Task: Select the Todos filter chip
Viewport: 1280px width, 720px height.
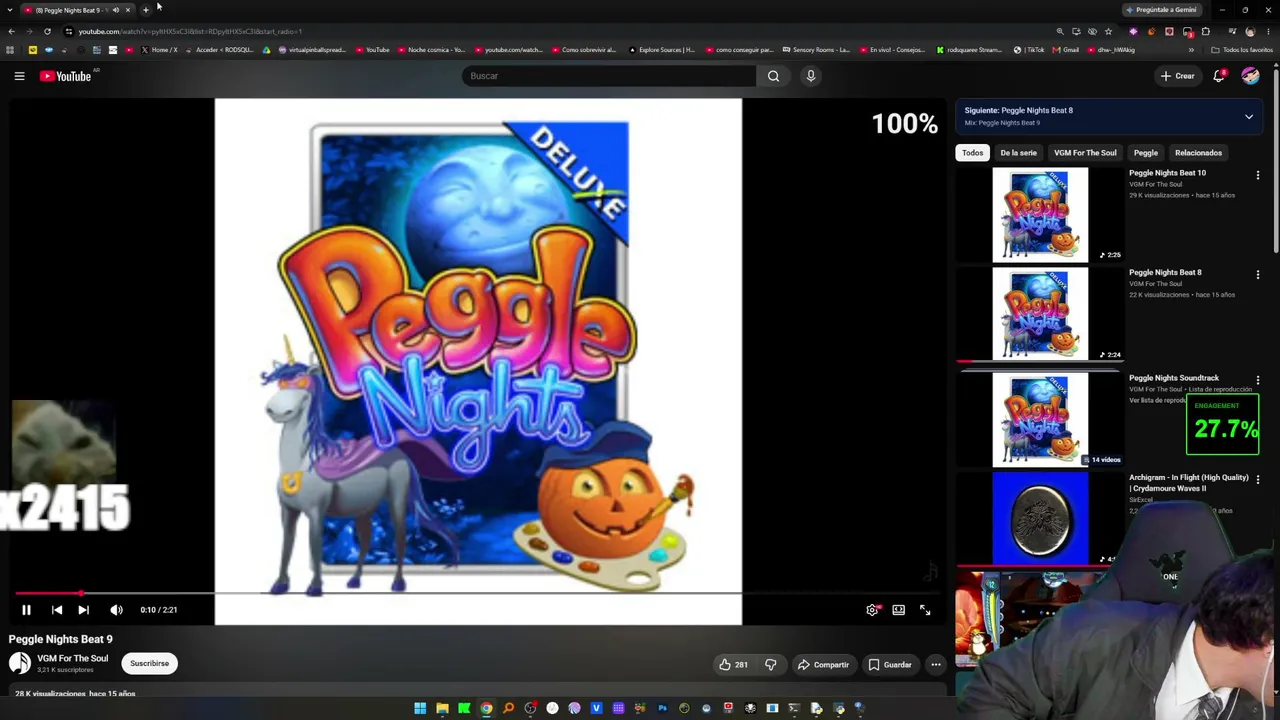Action: coord(973,153)
